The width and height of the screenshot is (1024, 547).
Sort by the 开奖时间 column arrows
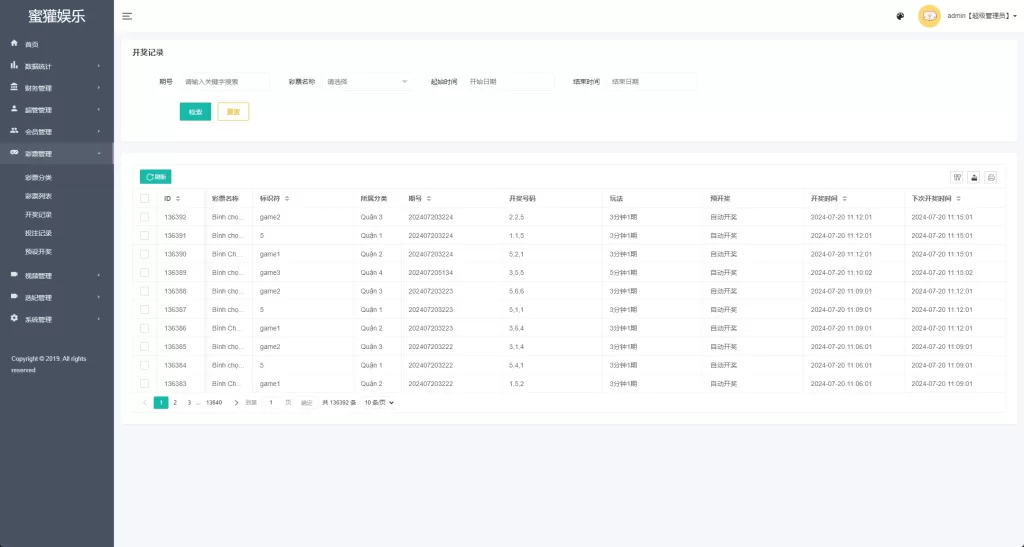(844, 198)
